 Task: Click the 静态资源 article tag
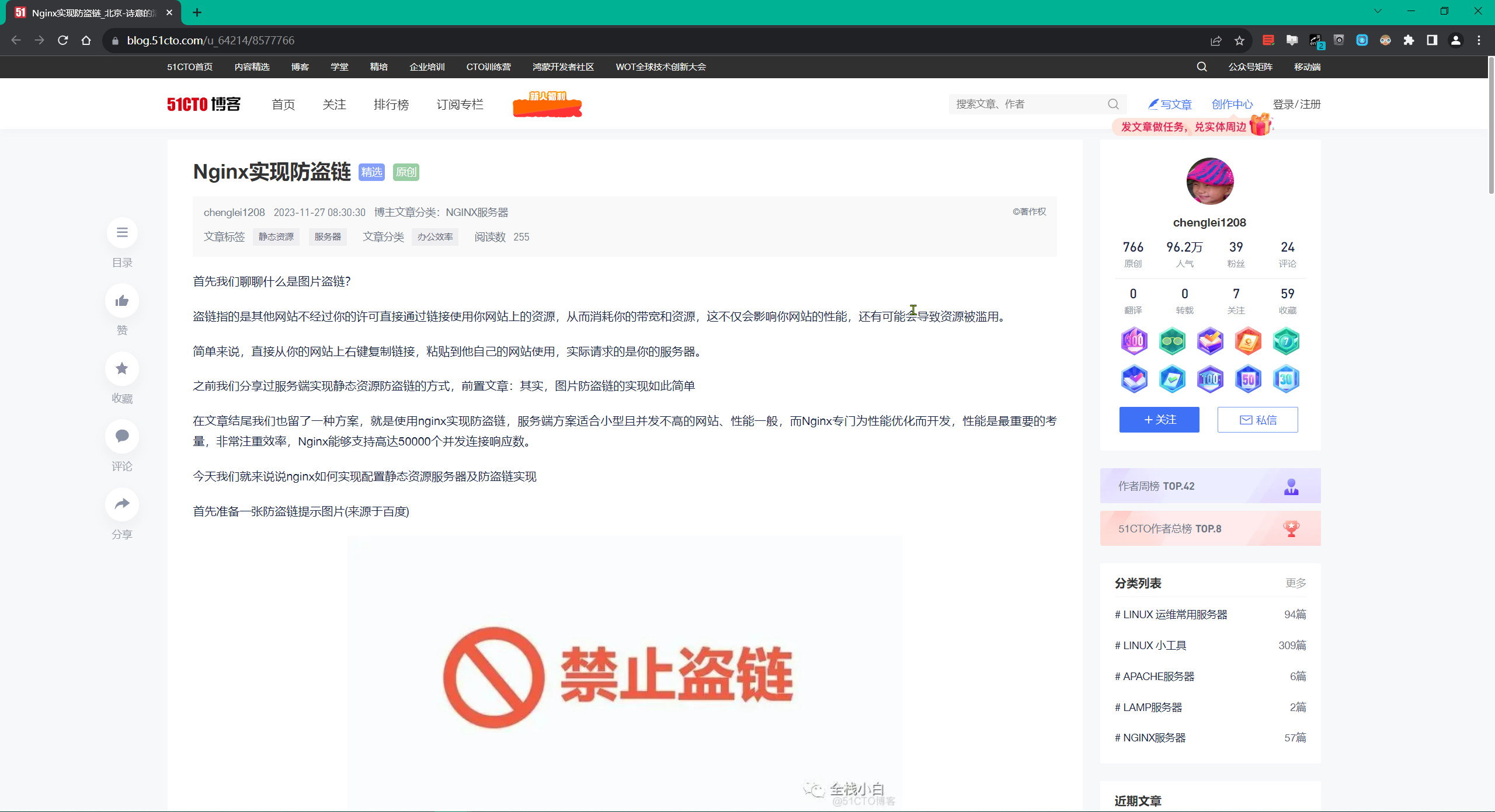tap(276, 236)
